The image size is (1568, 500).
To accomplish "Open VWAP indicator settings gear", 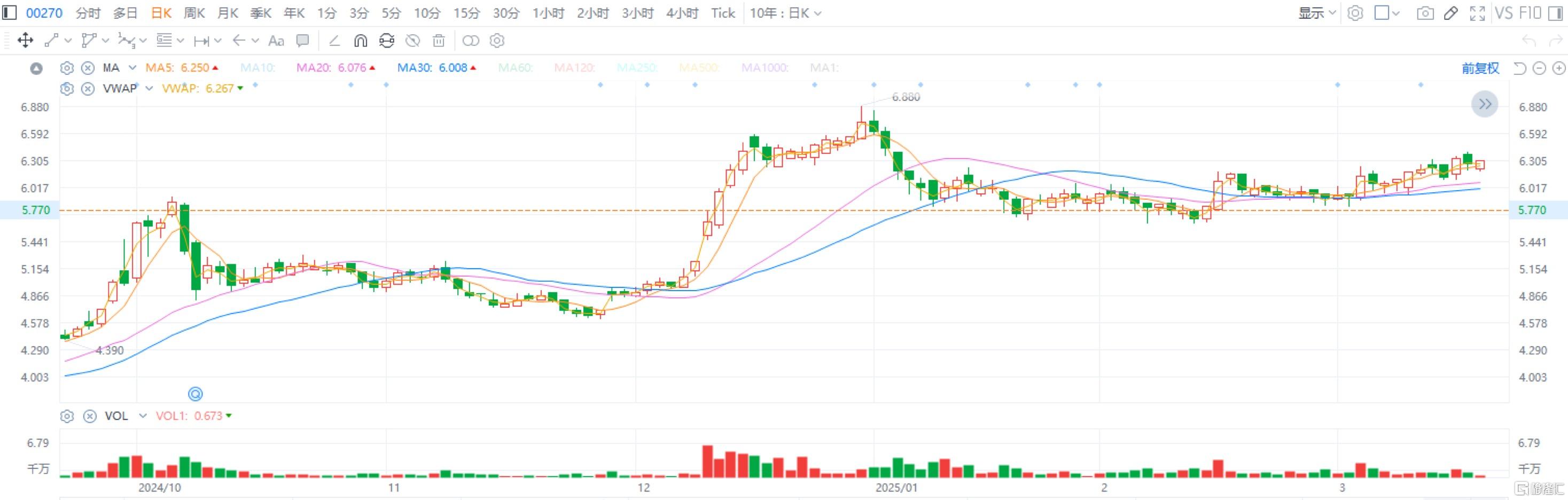I will pyautogui.click(x=67, y=89).
